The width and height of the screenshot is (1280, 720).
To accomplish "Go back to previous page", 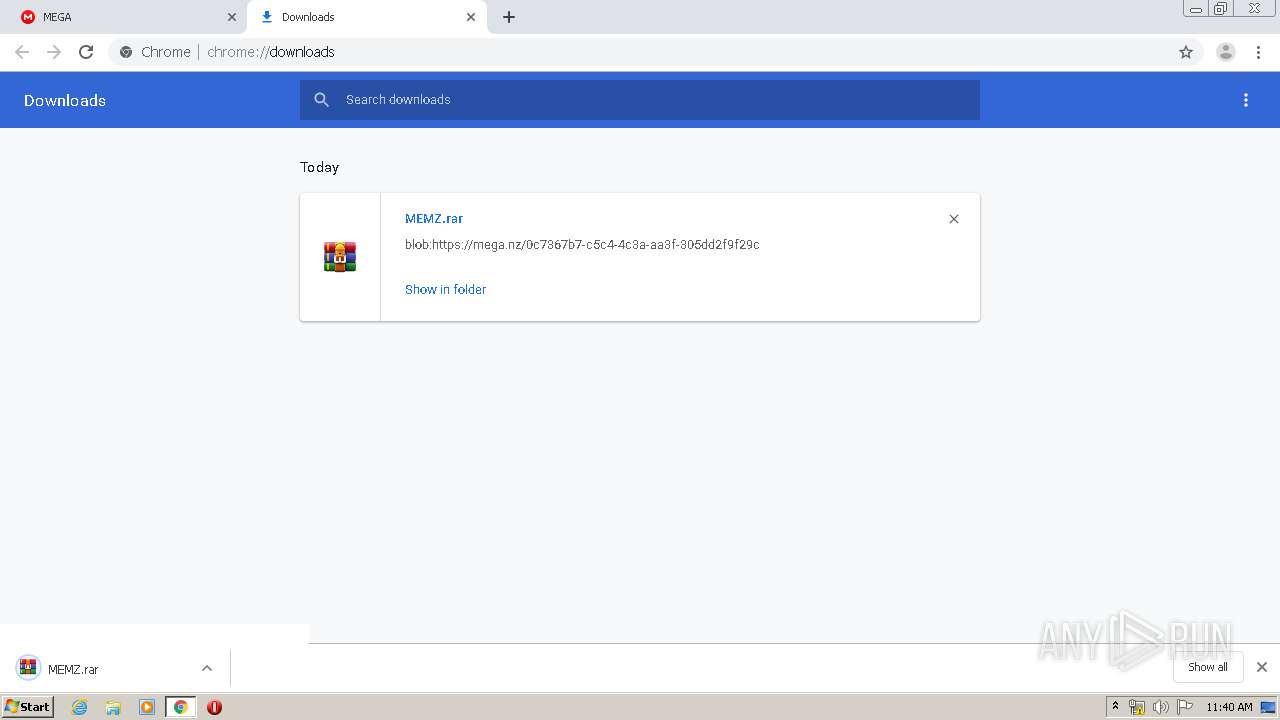I will point(22,52).
